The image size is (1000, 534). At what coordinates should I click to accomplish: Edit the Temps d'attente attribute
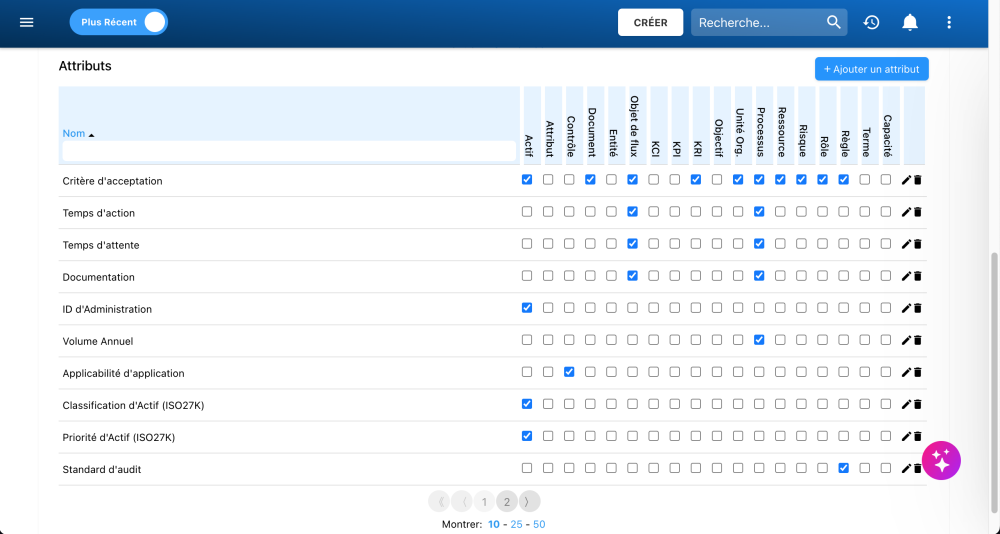[x=906, y=244]
